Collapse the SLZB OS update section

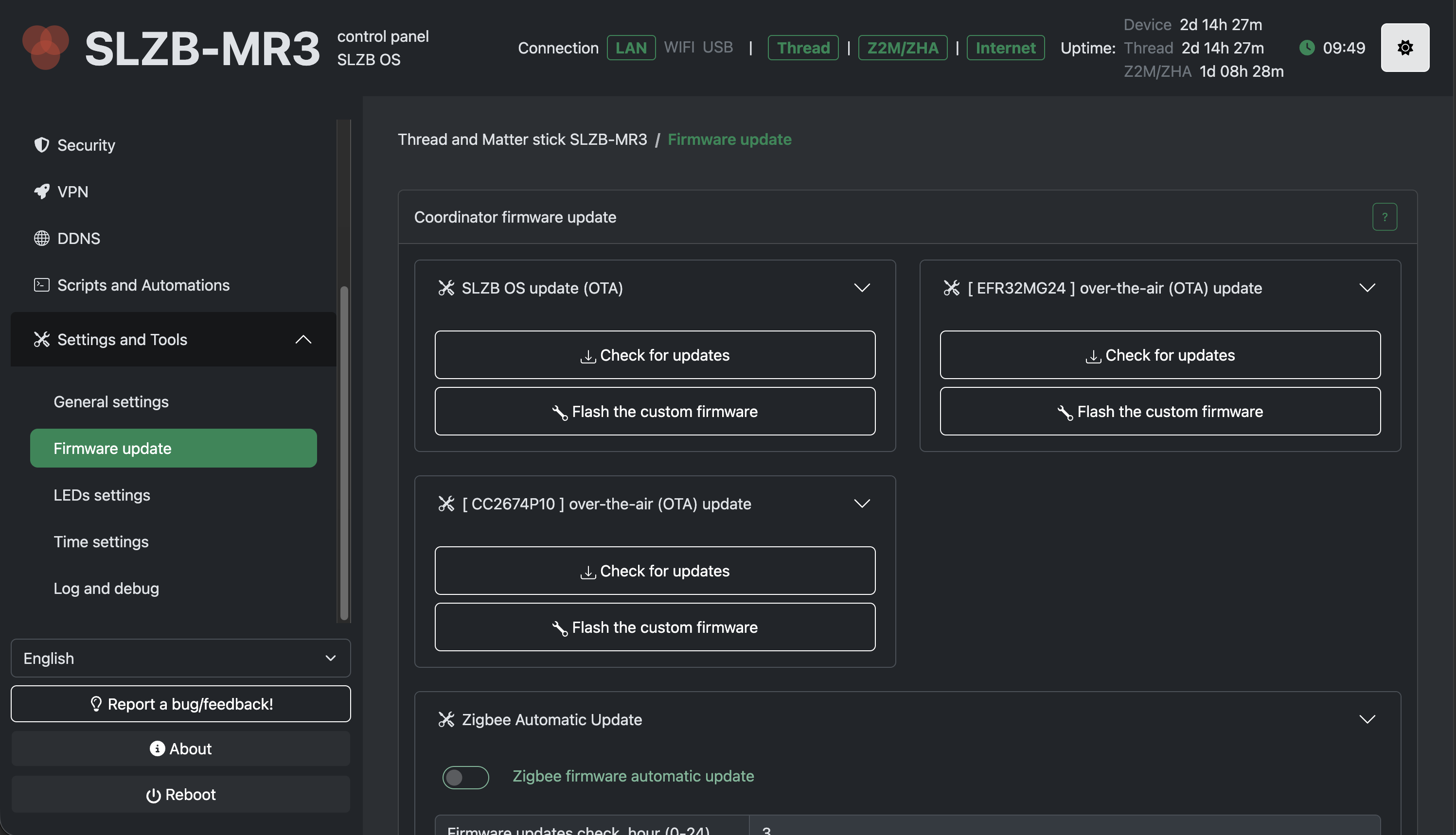click(x=862, y=287)
